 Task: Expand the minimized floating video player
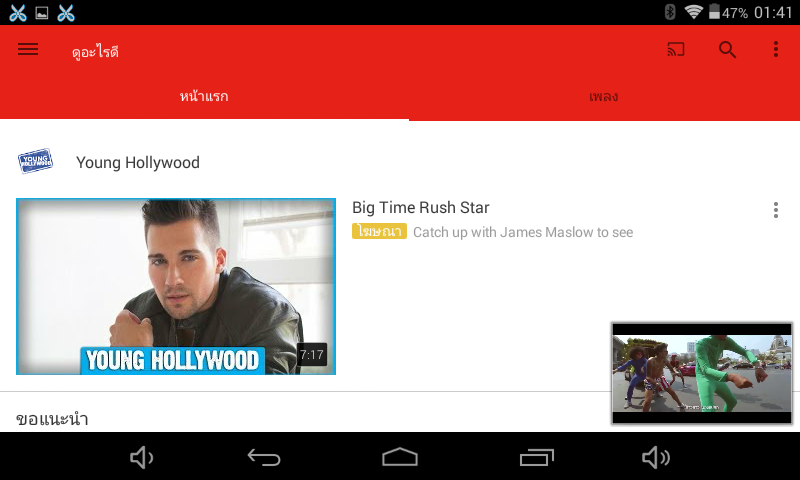click(x=702, y=373)
